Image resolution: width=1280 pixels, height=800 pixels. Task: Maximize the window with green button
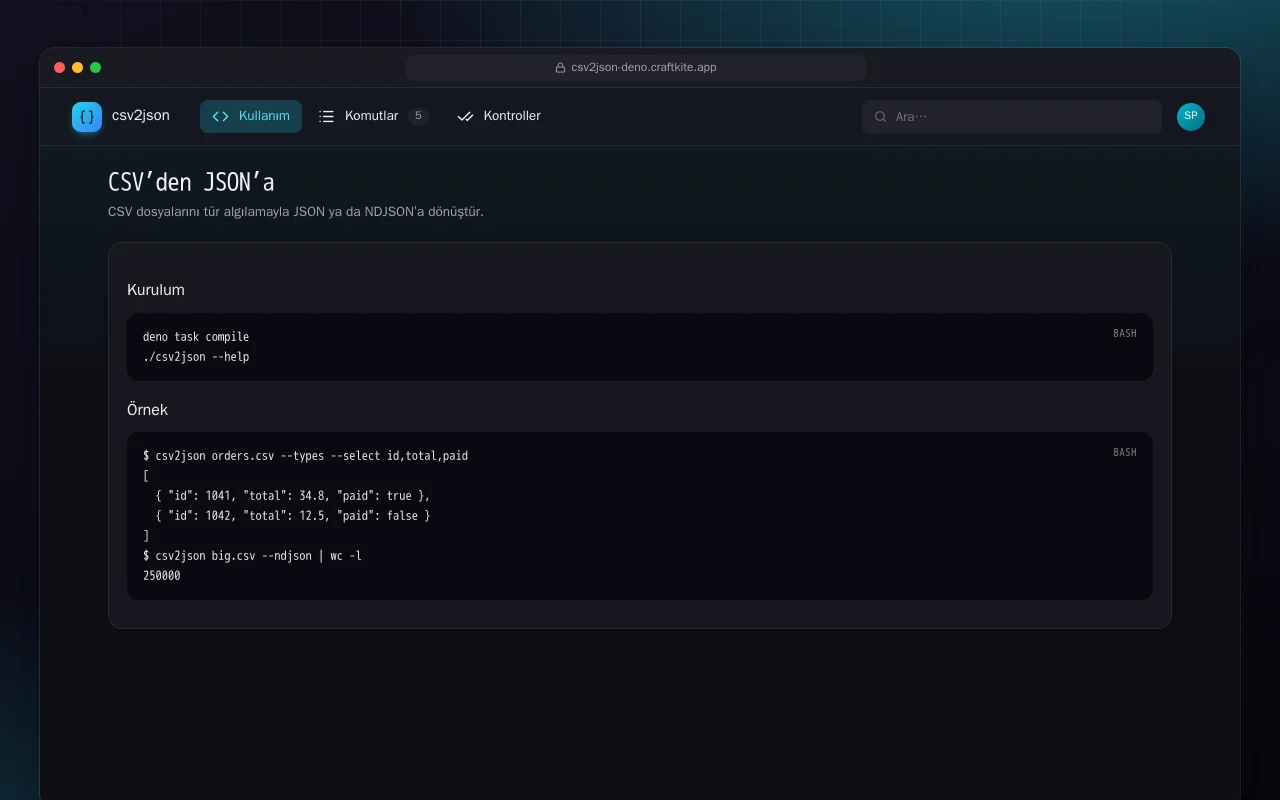click(x=96, y=68)
